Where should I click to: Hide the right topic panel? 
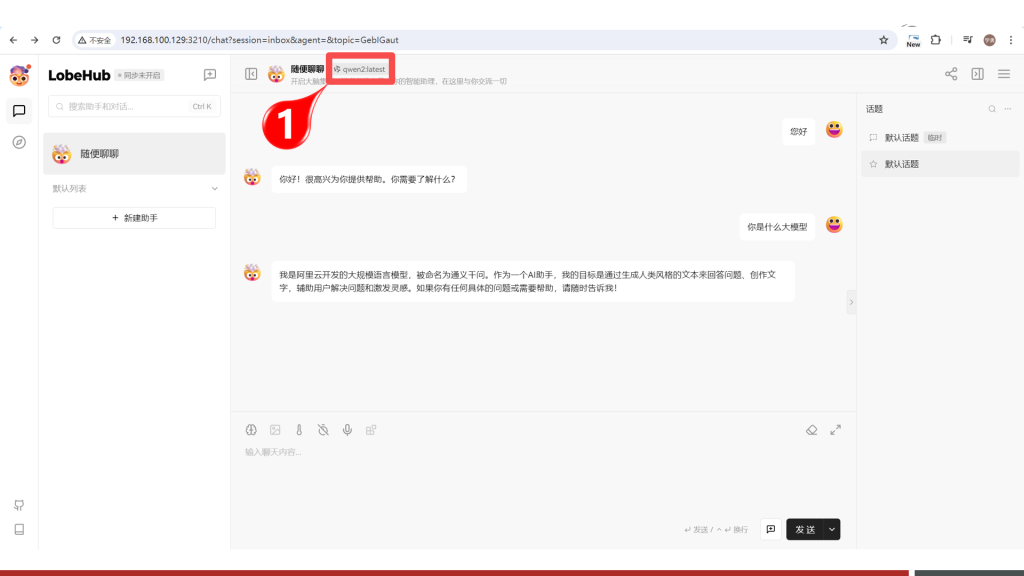click(x=977, y=74)
